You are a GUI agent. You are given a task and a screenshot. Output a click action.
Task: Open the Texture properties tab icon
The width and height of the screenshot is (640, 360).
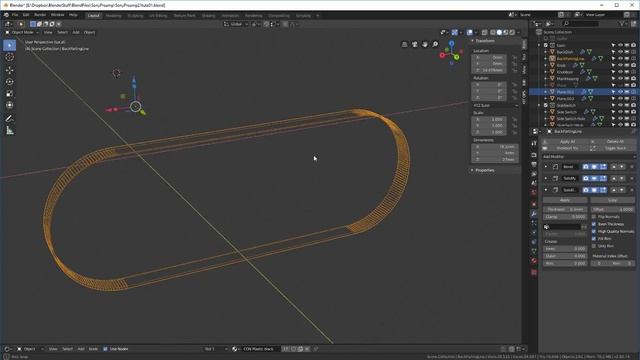click(534, 272)
